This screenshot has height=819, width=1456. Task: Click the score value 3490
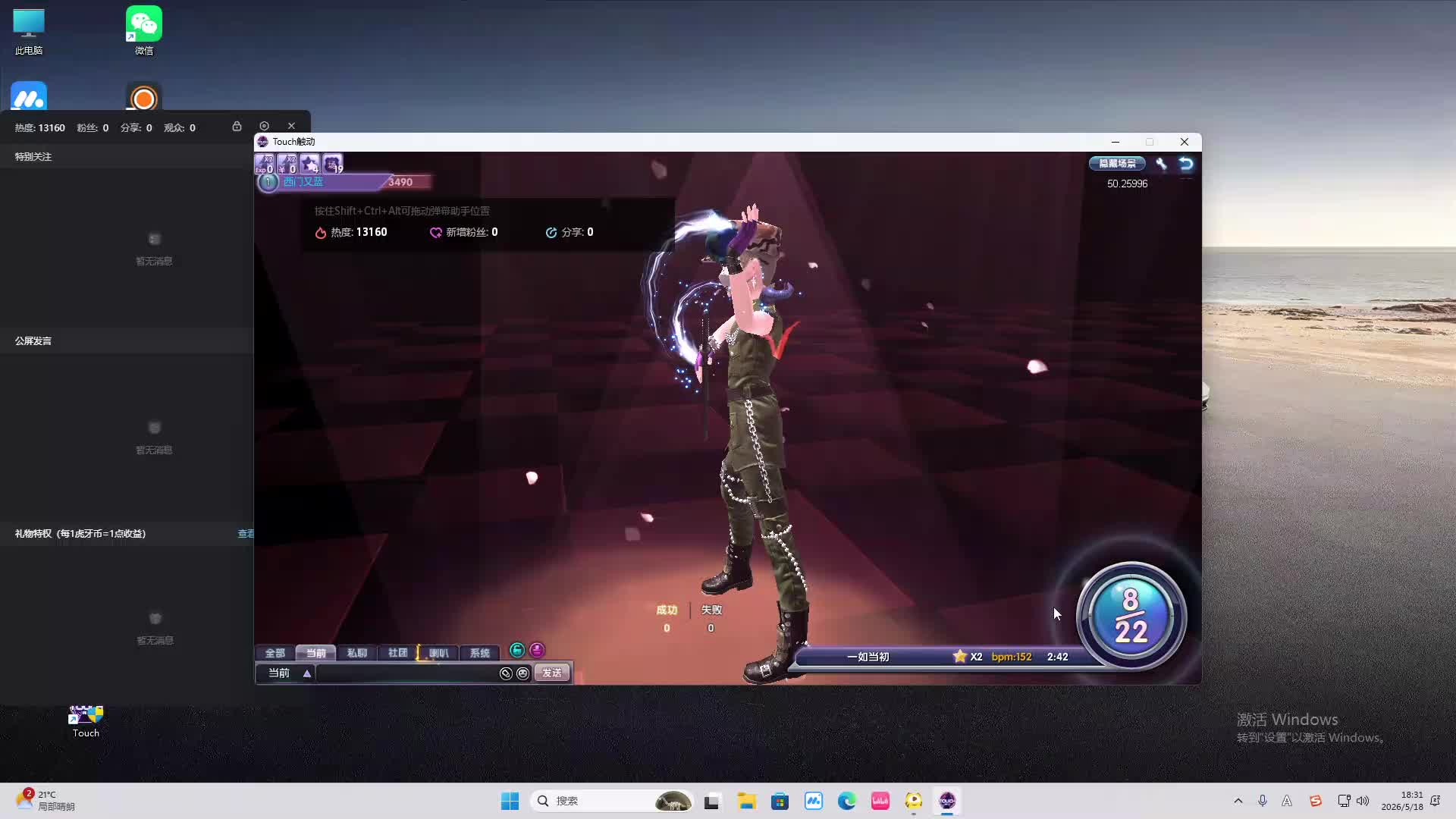point(400,182)
